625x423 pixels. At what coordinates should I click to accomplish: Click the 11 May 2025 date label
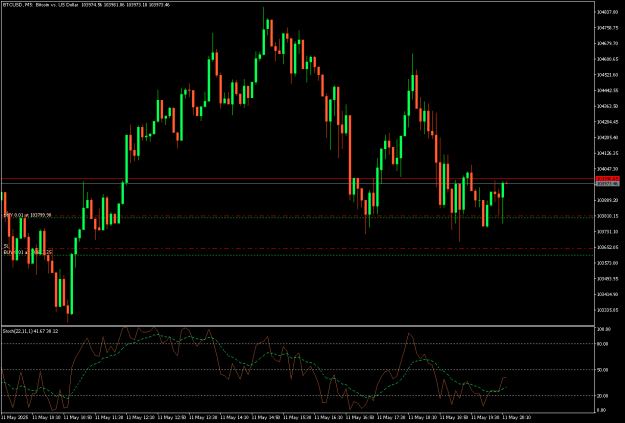click(x=14, y=417)
